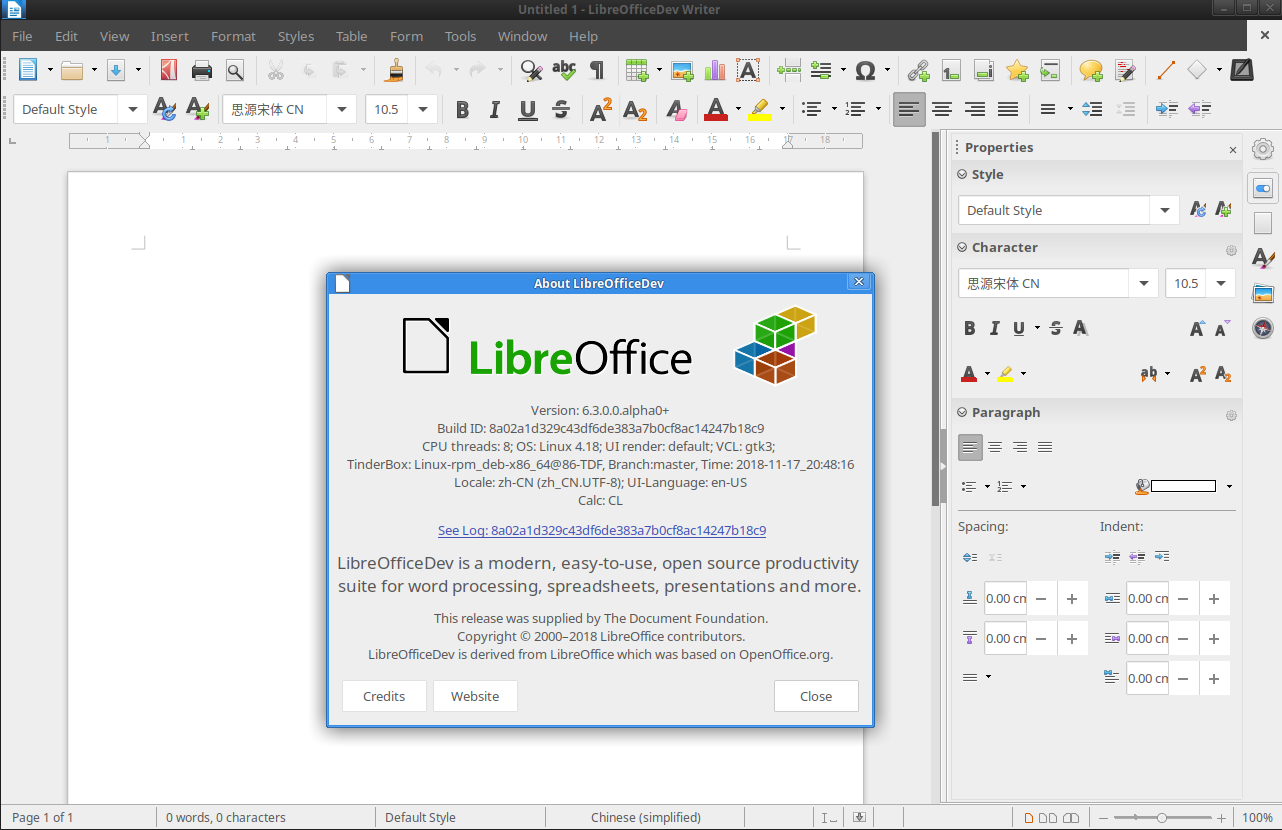Toggle Track Changes recording icon

click(1125, 70)
